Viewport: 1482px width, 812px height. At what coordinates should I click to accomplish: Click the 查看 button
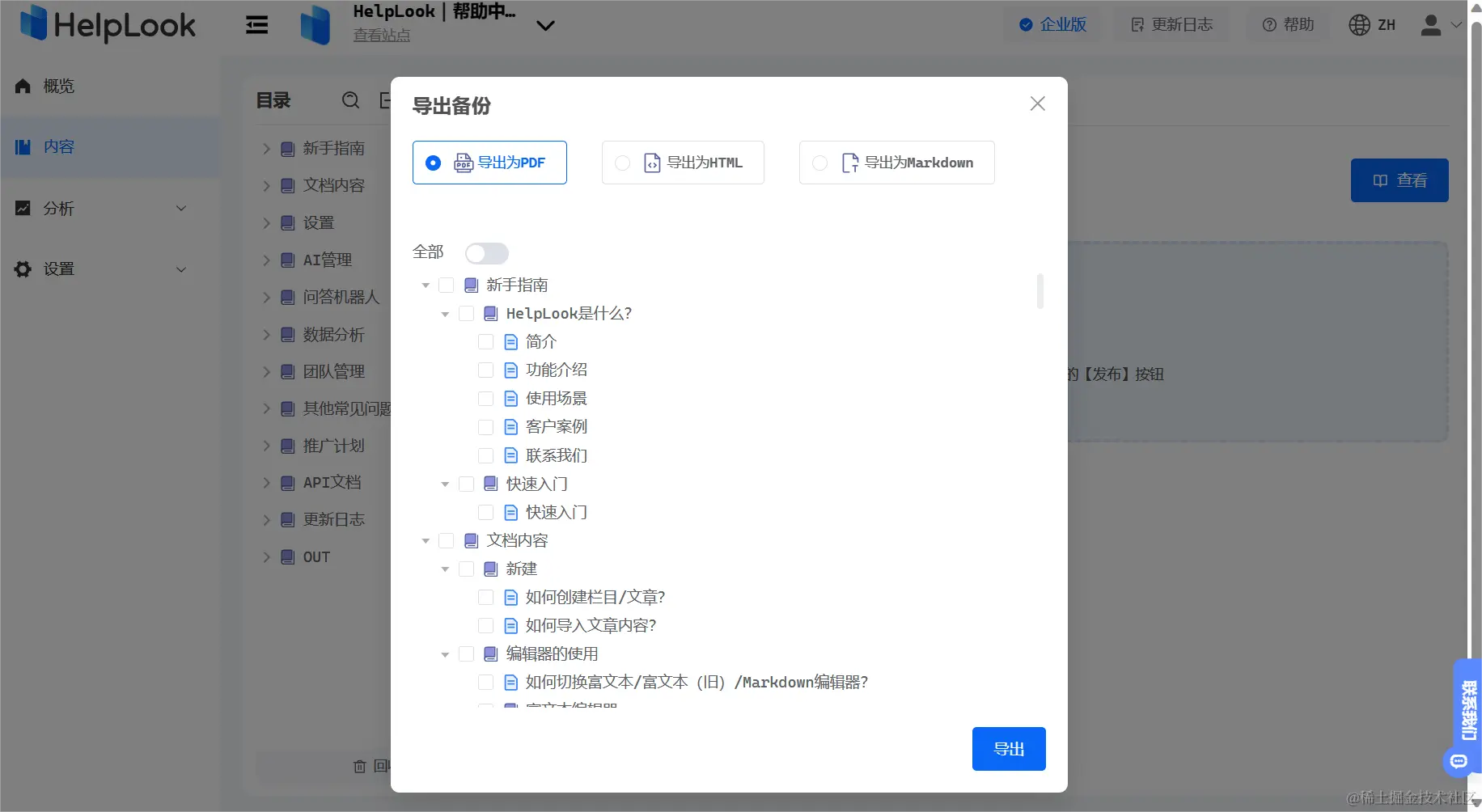pos(1399,180)
